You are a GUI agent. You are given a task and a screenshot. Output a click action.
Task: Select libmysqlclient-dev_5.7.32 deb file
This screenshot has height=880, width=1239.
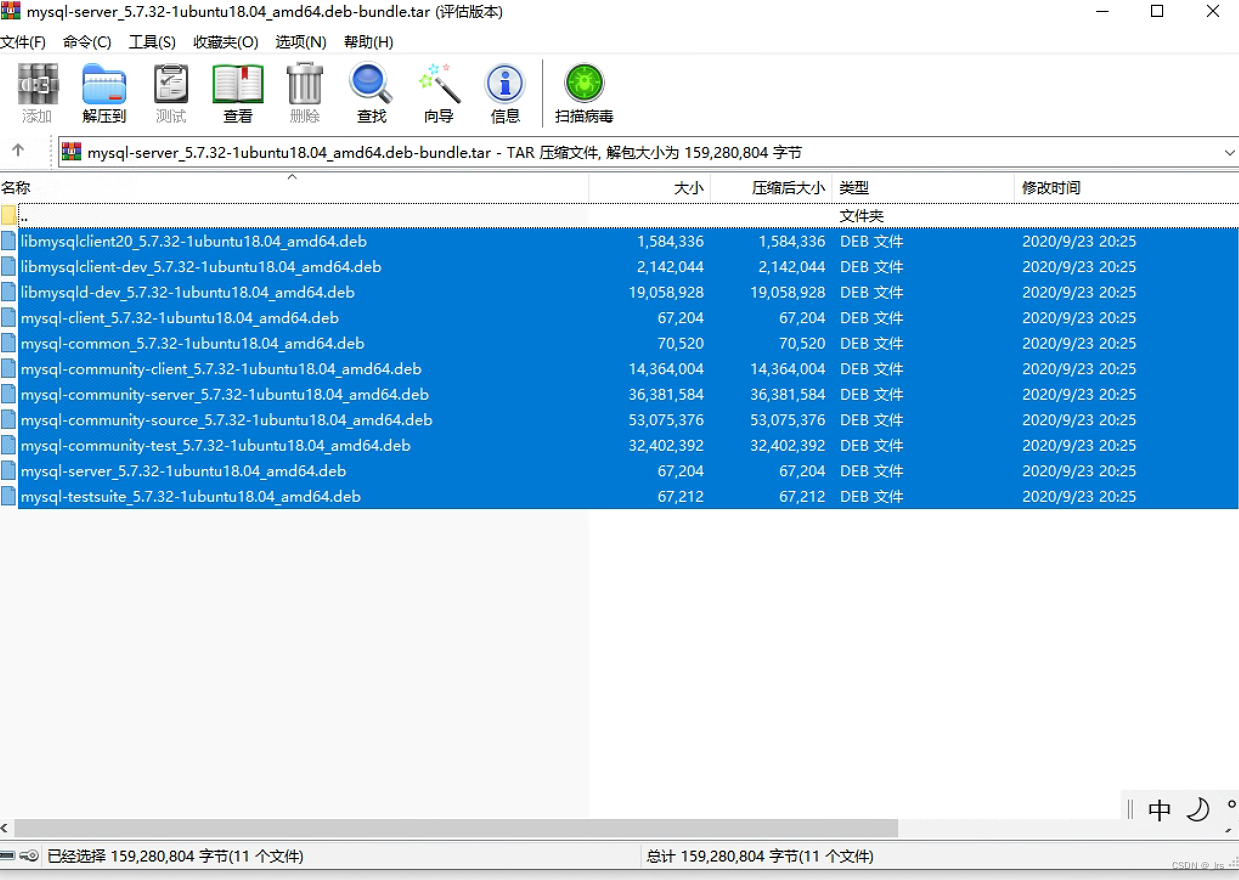201,267
